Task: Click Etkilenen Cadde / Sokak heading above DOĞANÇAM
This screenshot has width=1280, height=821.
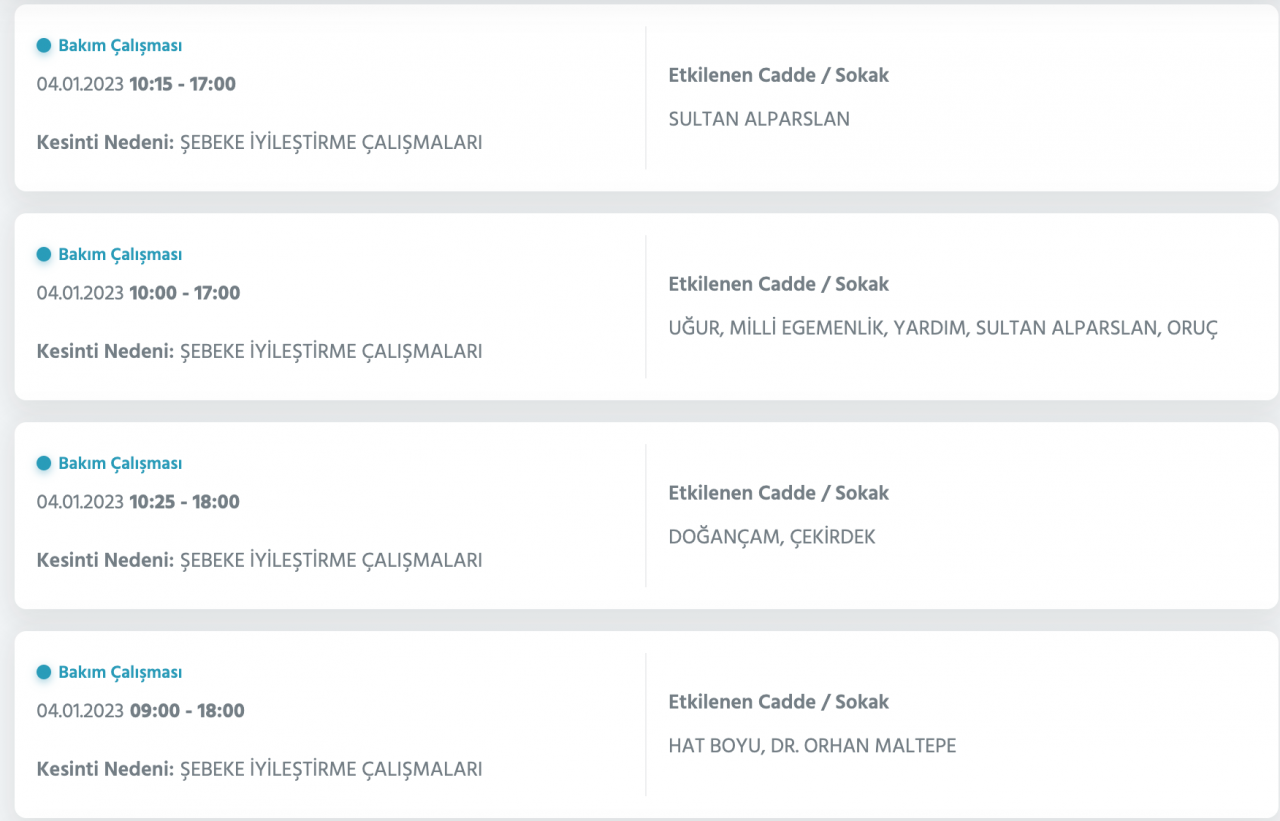Action: 778,493
